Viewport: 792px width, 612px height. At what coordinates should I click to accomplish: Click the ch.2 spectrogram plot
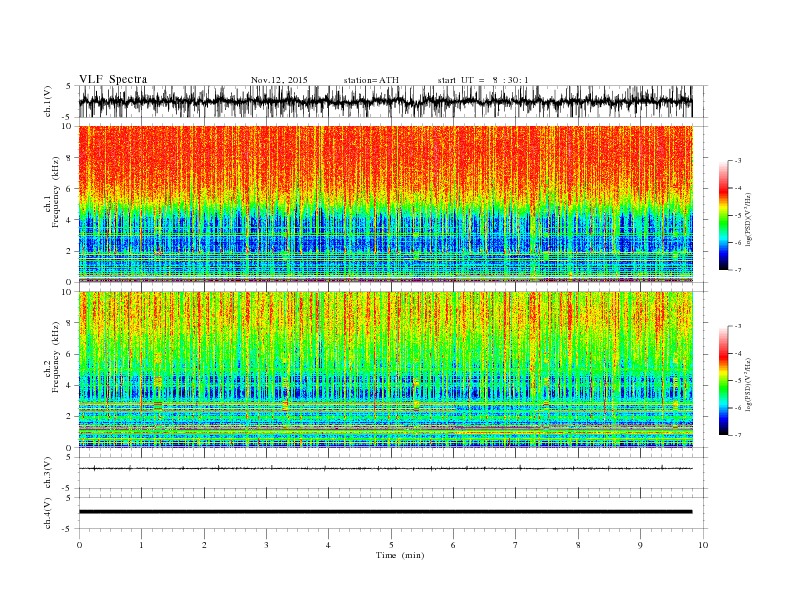pyautogui.click(x=386, y=370)
